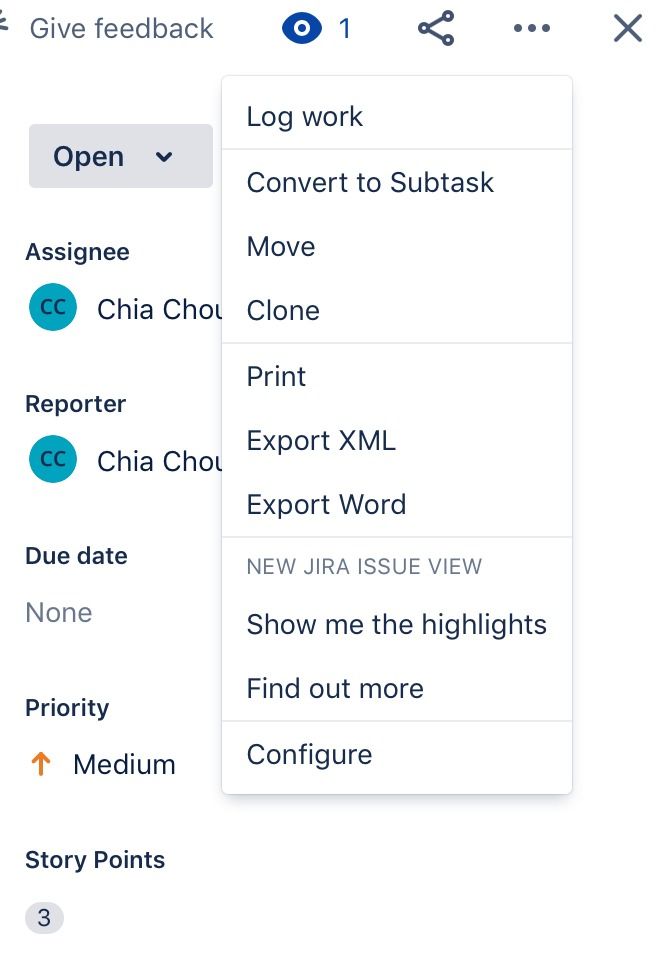This screenshot has height=968, width=662.
Task: Select Print option
Action: (276, 376)
